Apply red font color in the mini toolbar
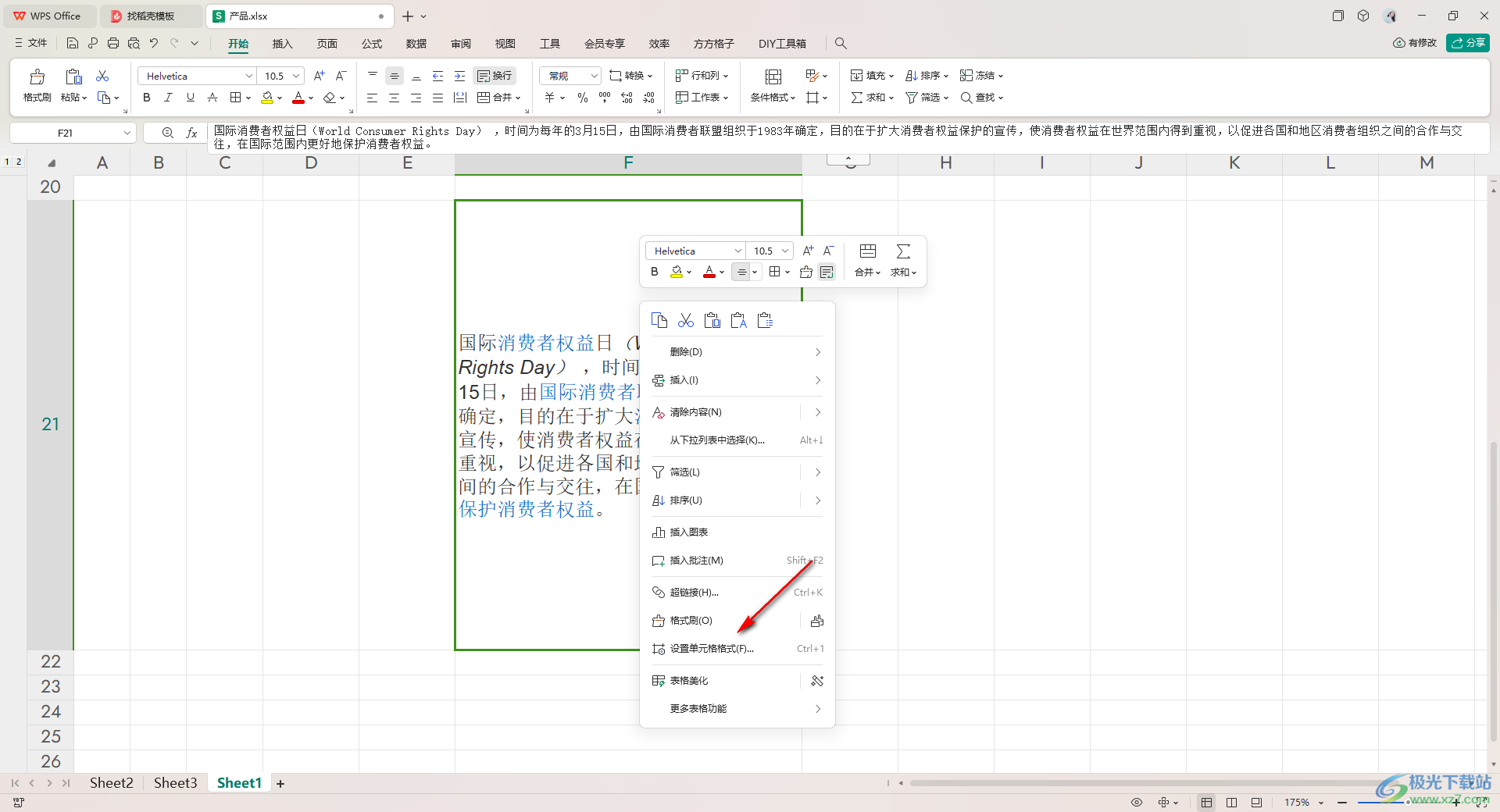The image size is (1500, 812). tap(709, 272)
